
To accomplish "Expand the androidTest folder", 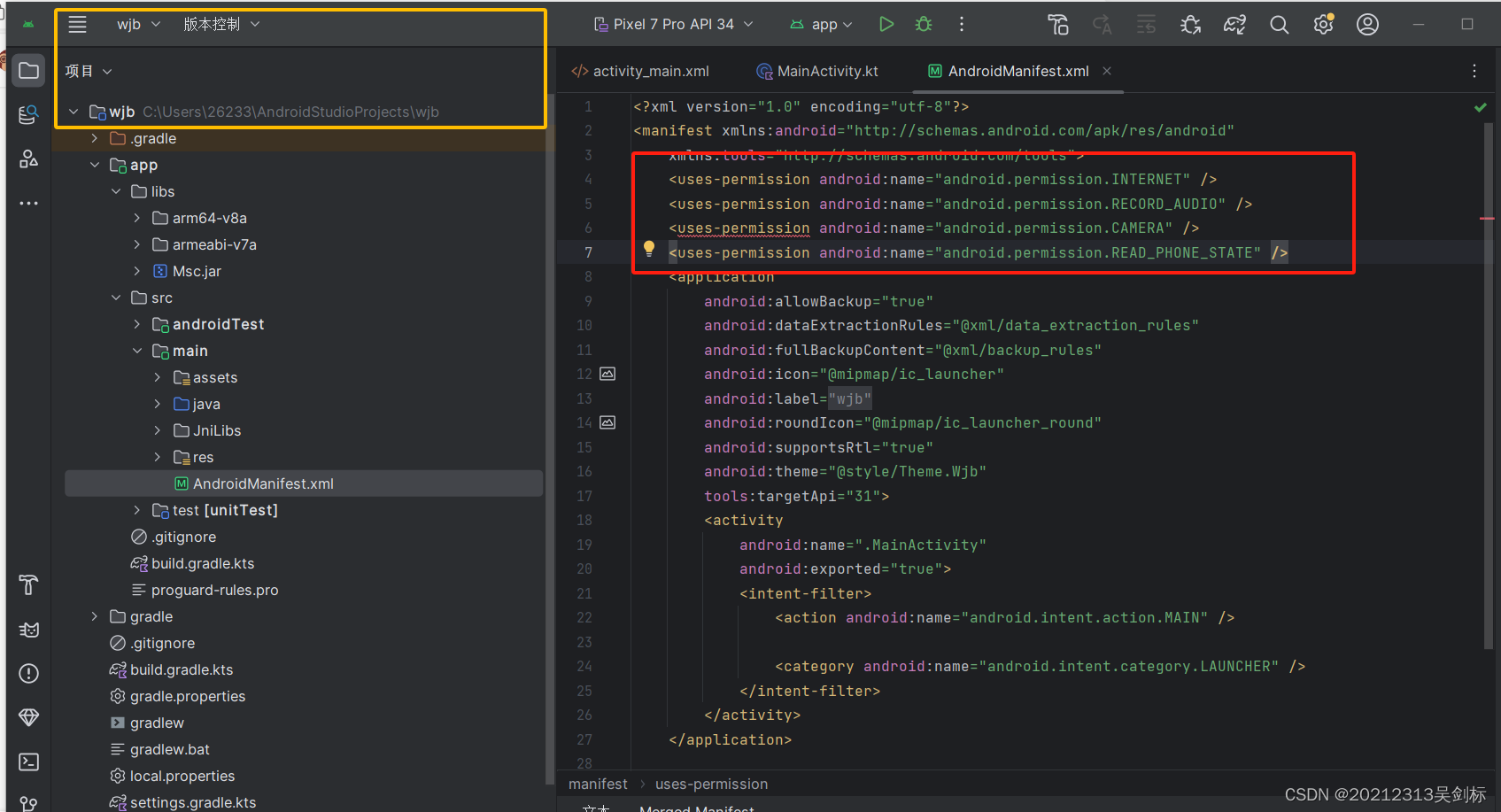I will click(x=137, y=324).
